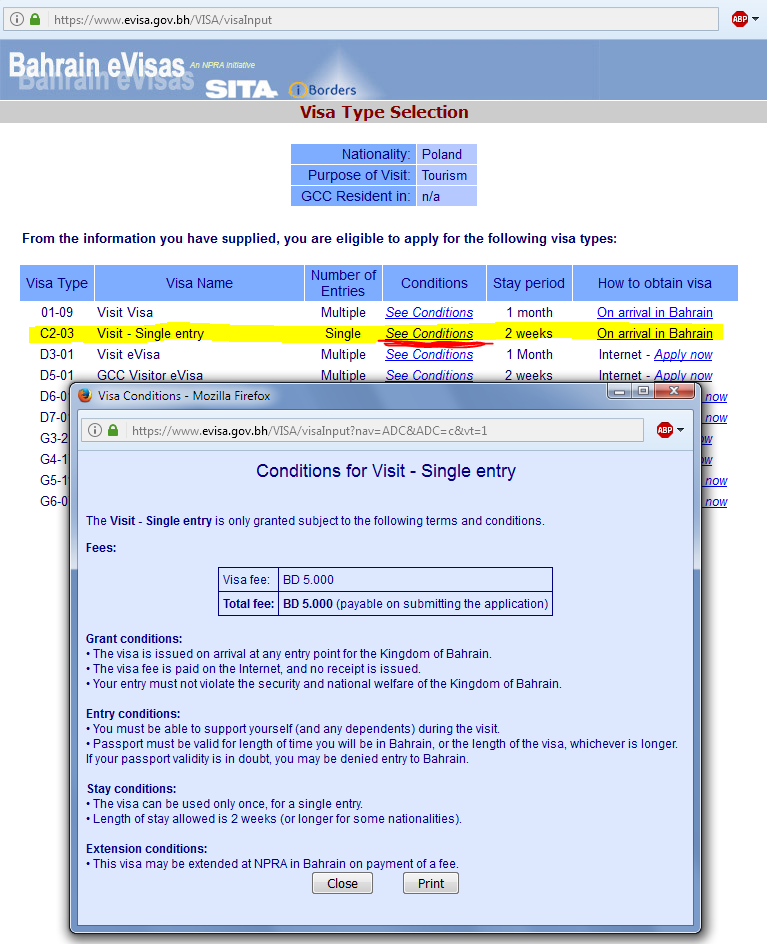This screenshot has width=767, height=944.
Task: Click the visa type code D5-01
Action: (57, 375)
